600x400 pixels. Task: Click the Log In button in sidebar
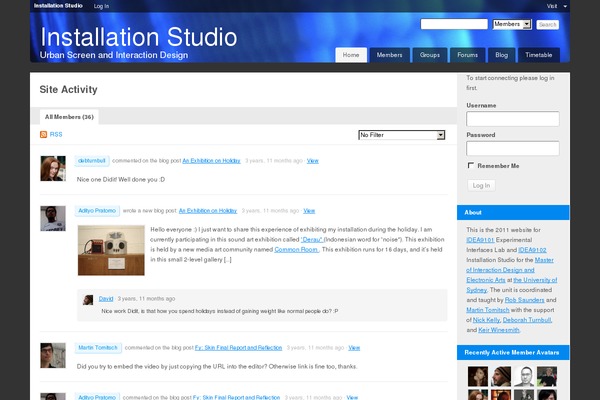(481, 185)
